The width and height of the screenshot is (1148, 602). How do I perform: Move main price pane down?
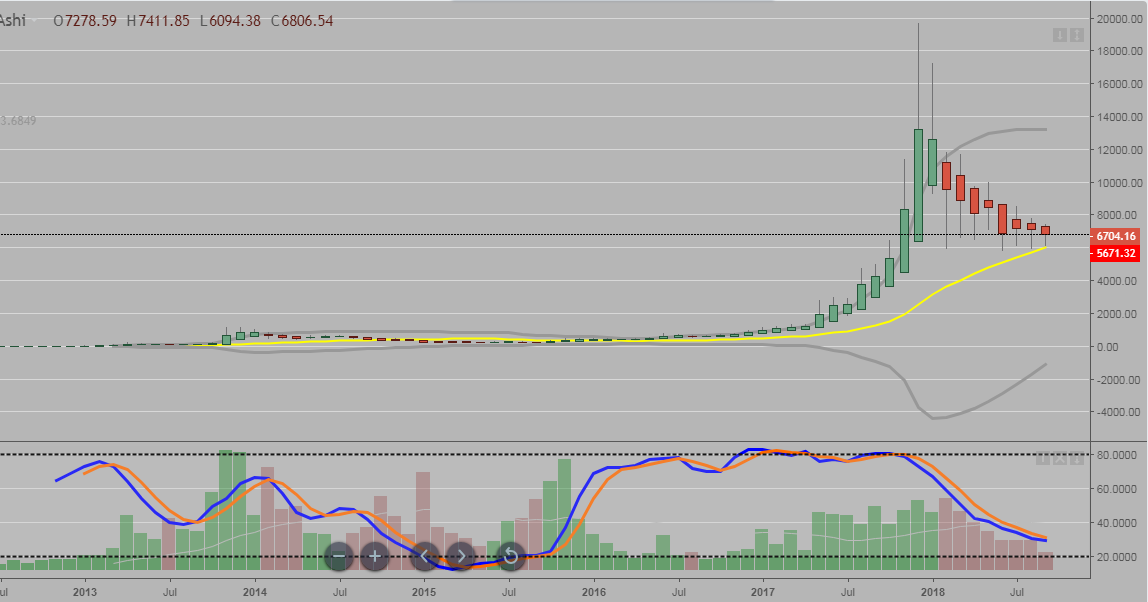point(1059,35)
